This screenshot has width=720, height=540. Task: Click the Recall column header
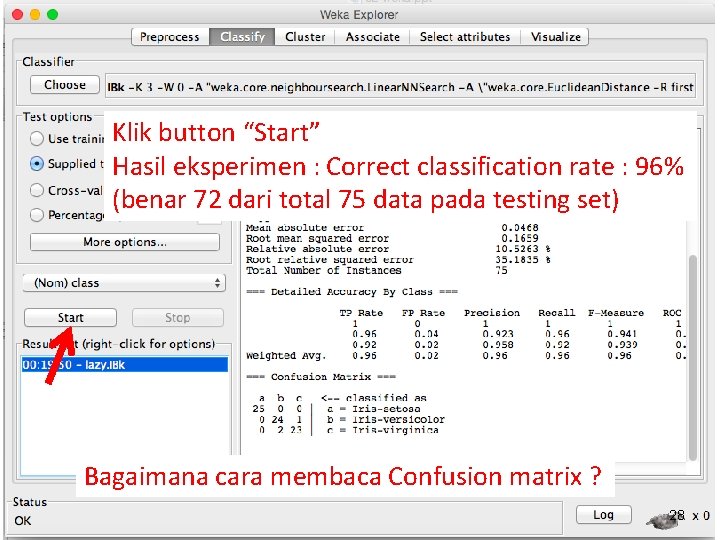tap(557, 313)
